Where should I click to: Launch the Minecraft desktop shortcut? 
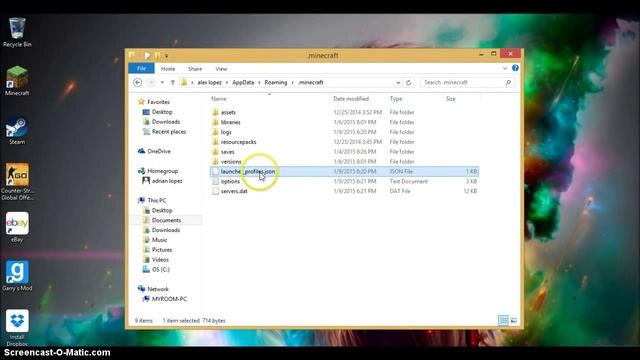click(x=17, y=81)
